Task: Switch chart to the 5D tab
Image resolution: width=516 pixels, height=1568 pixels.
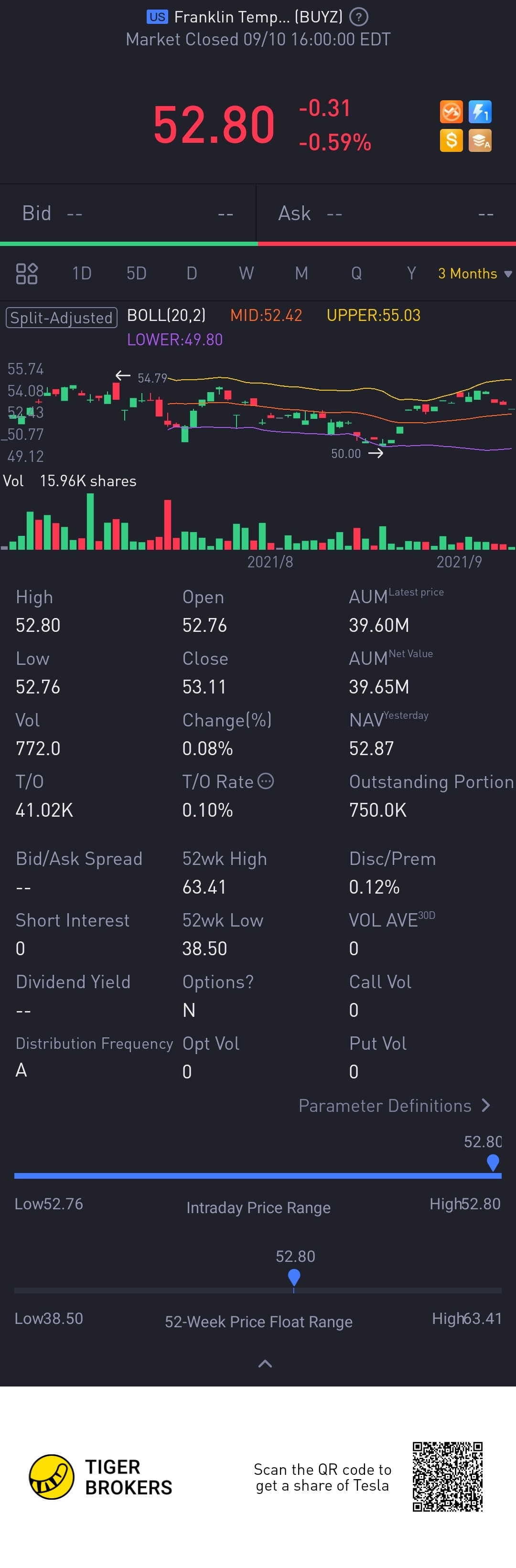Action: (137, 273)
